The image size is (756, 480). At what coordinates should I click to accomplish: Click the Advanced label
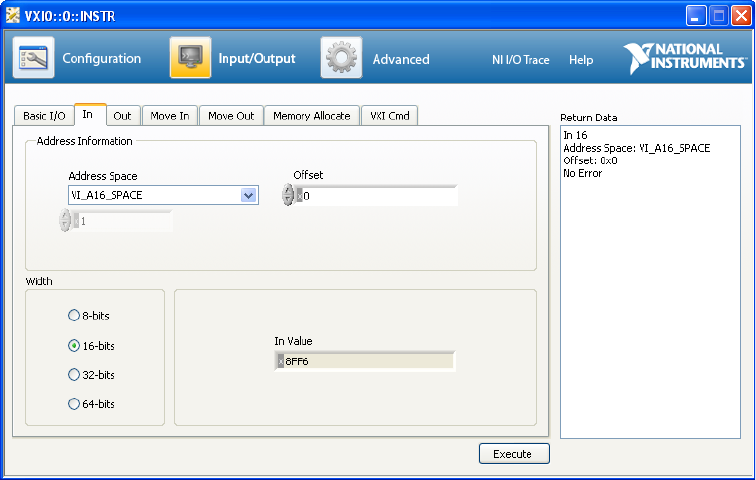point(401,59)
